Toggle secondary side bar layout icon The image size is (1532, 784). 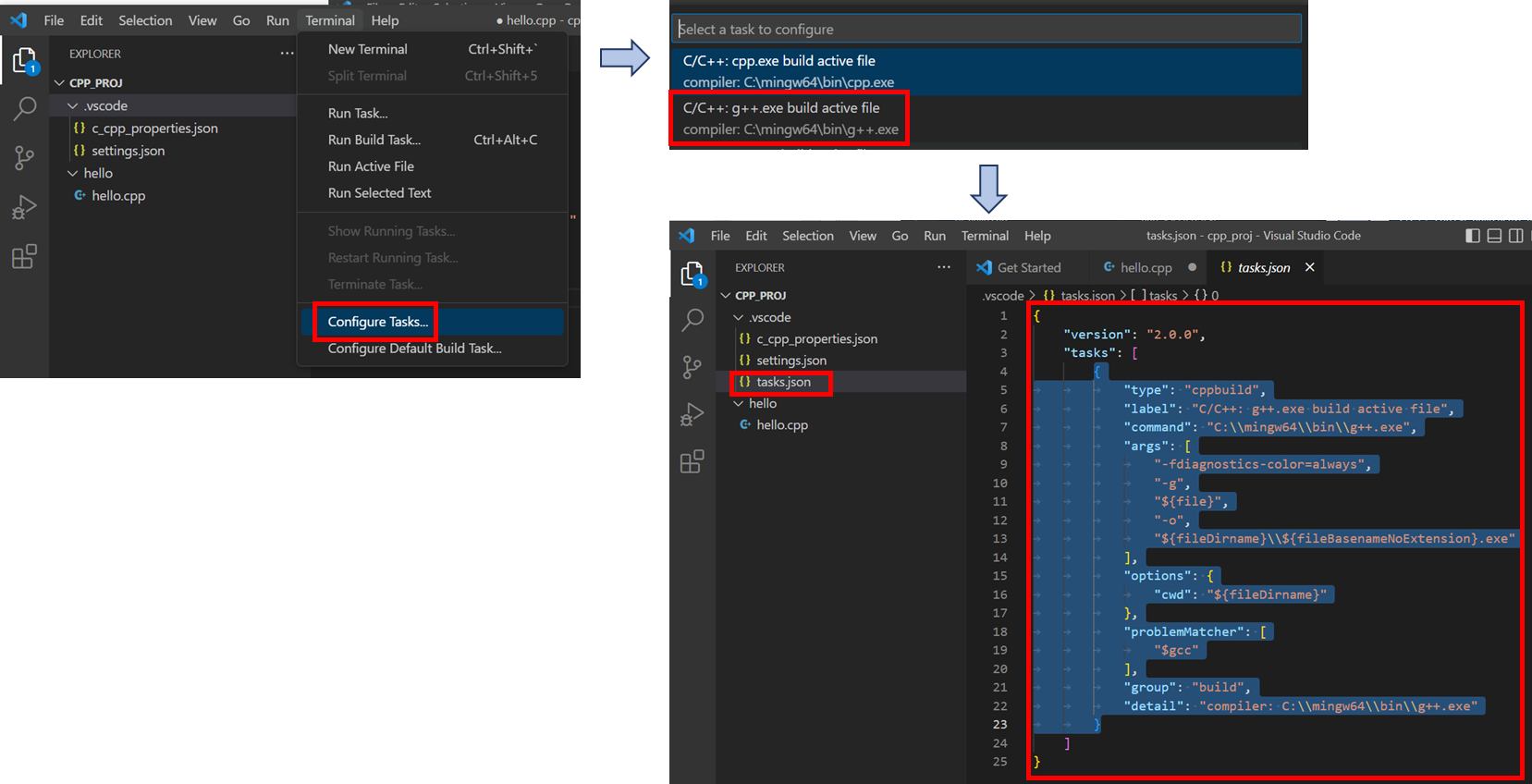pos(1516,236)
